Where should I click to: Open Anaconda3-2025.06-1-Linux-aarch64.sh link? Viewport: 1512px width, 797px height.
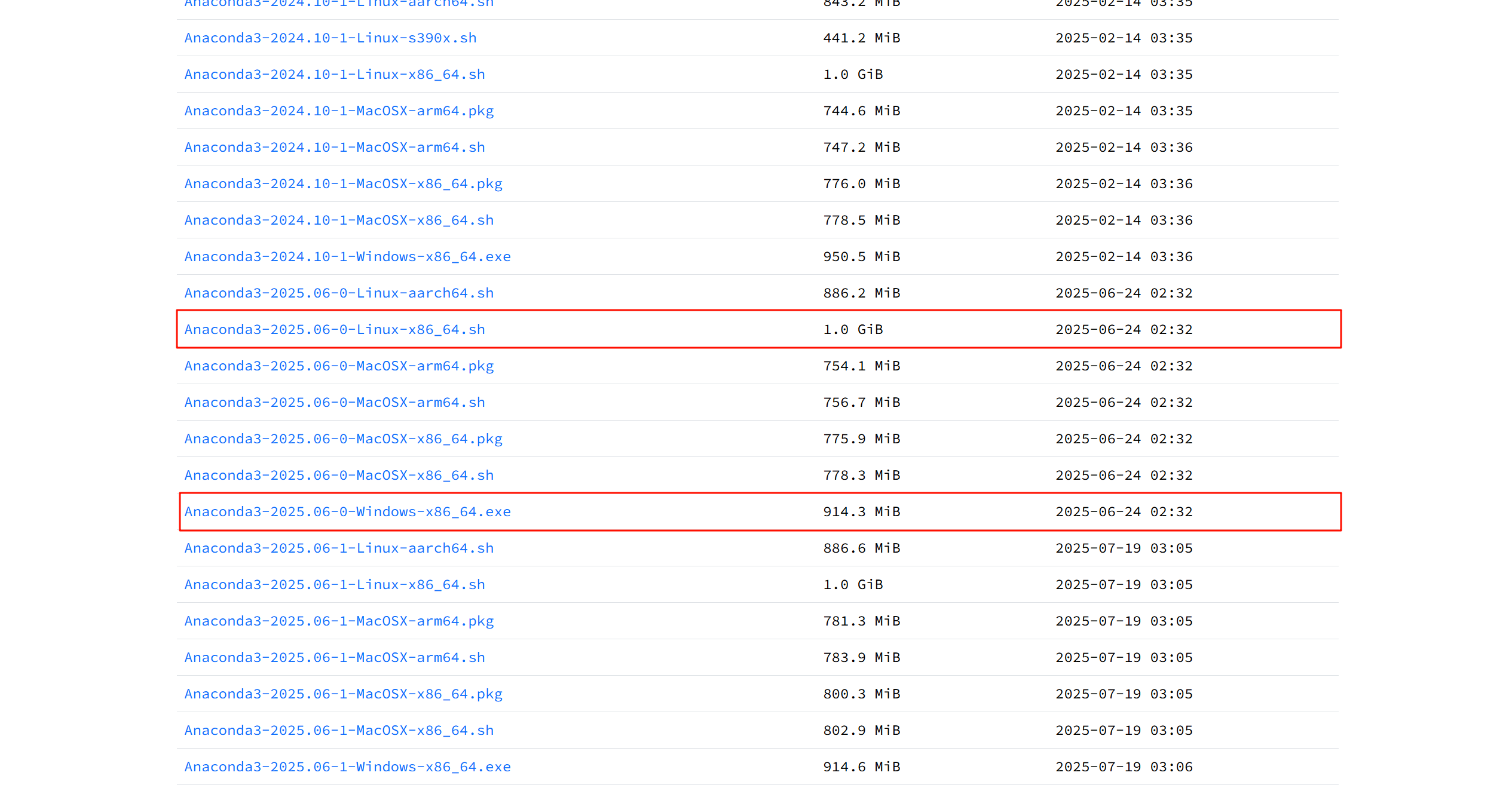(x=339, y=548)
